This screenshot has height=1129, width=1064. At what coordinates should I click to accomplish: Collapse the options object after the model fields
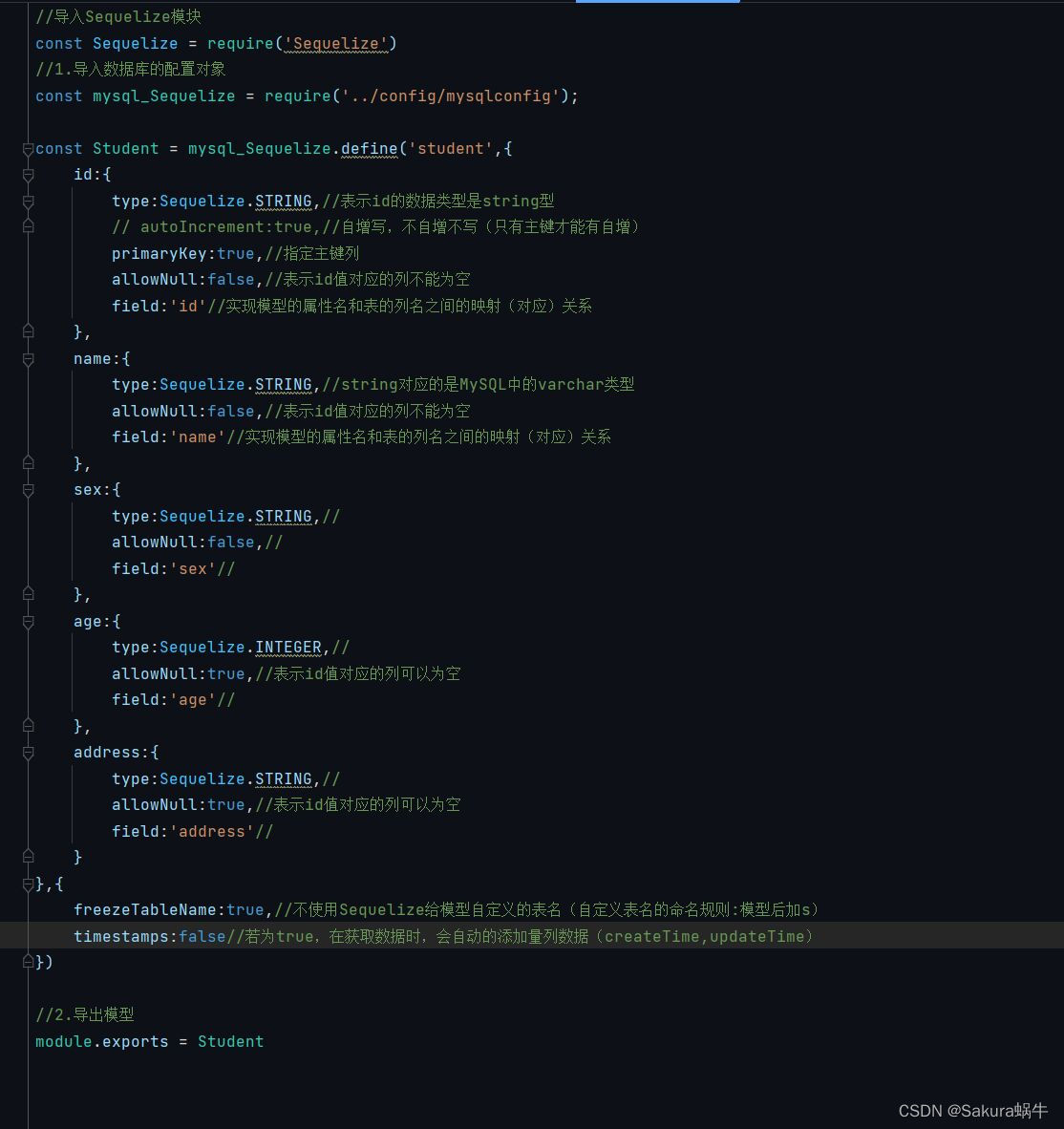tap(28, 884)
